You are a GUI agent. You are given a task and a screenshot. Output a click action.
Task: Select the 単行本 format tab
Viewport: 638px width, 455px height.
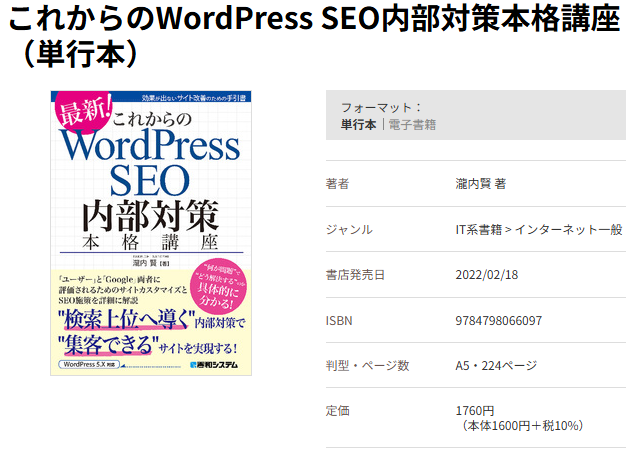click(358, 125)
